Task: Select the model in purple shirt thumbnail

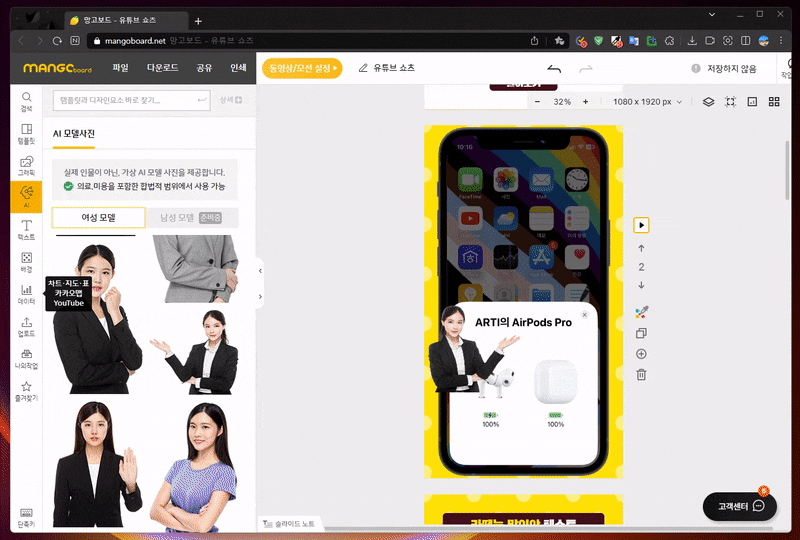Action: click(193, 467)
